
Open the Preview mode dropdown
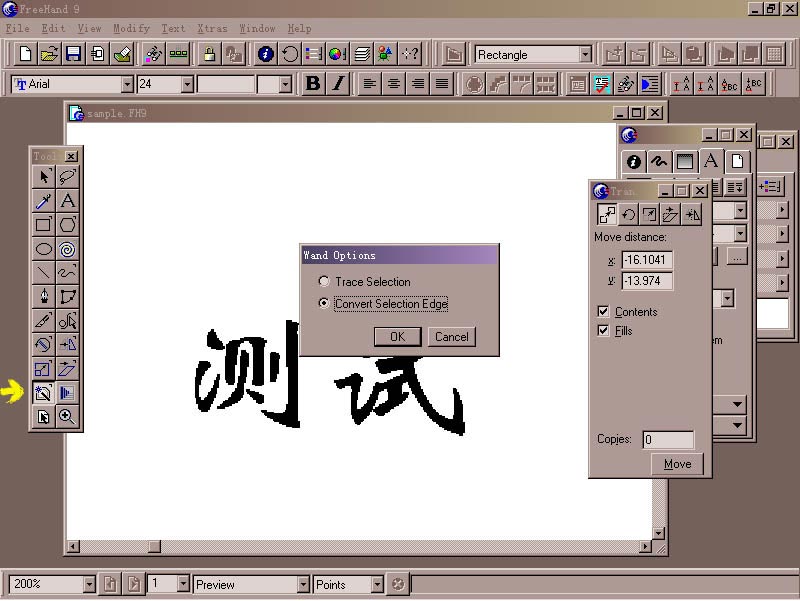click(303, 585)
